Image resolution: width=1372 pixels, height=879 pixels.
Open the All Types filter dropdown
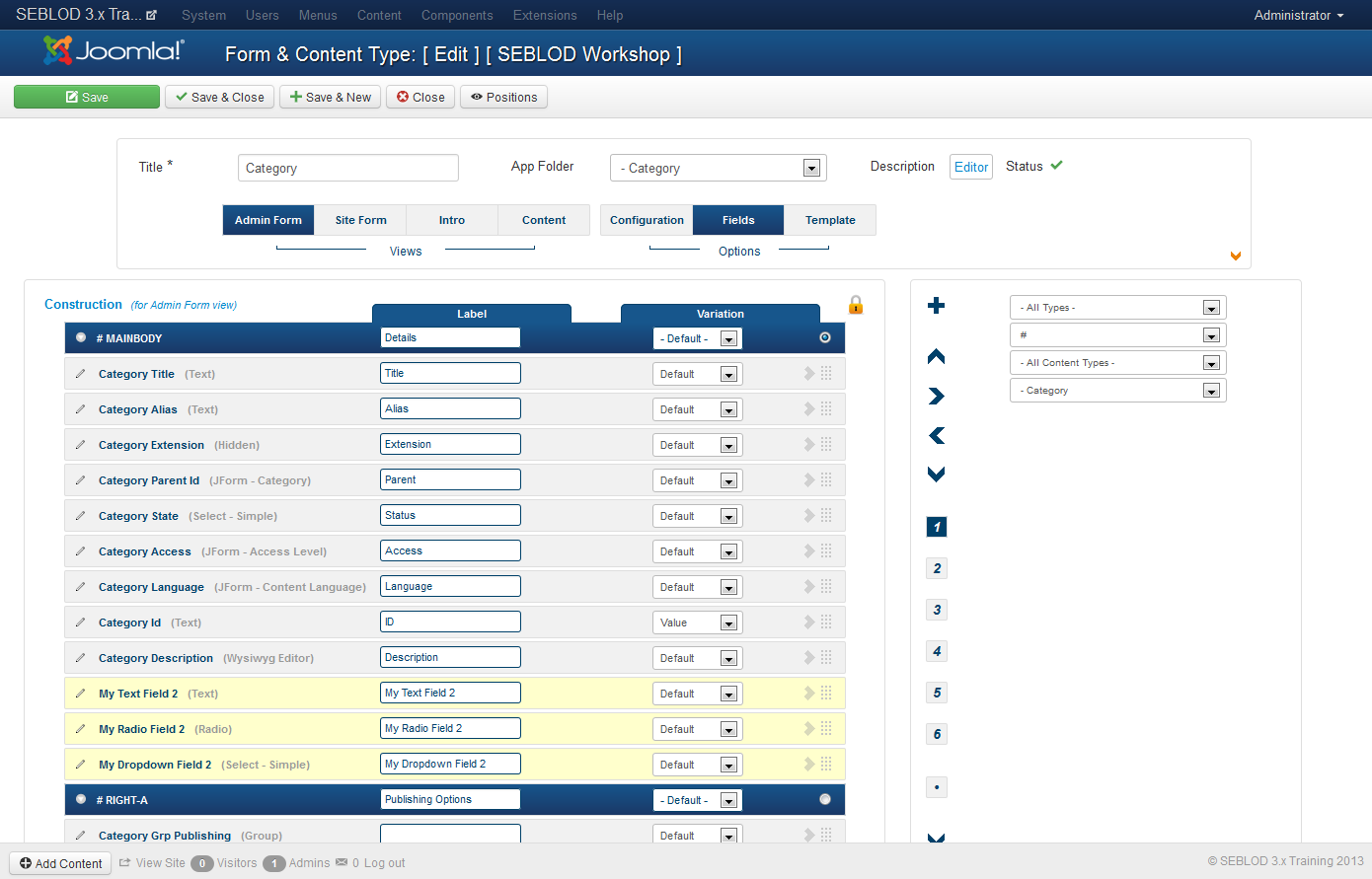pyautogui.click(x=1117, y=308)
